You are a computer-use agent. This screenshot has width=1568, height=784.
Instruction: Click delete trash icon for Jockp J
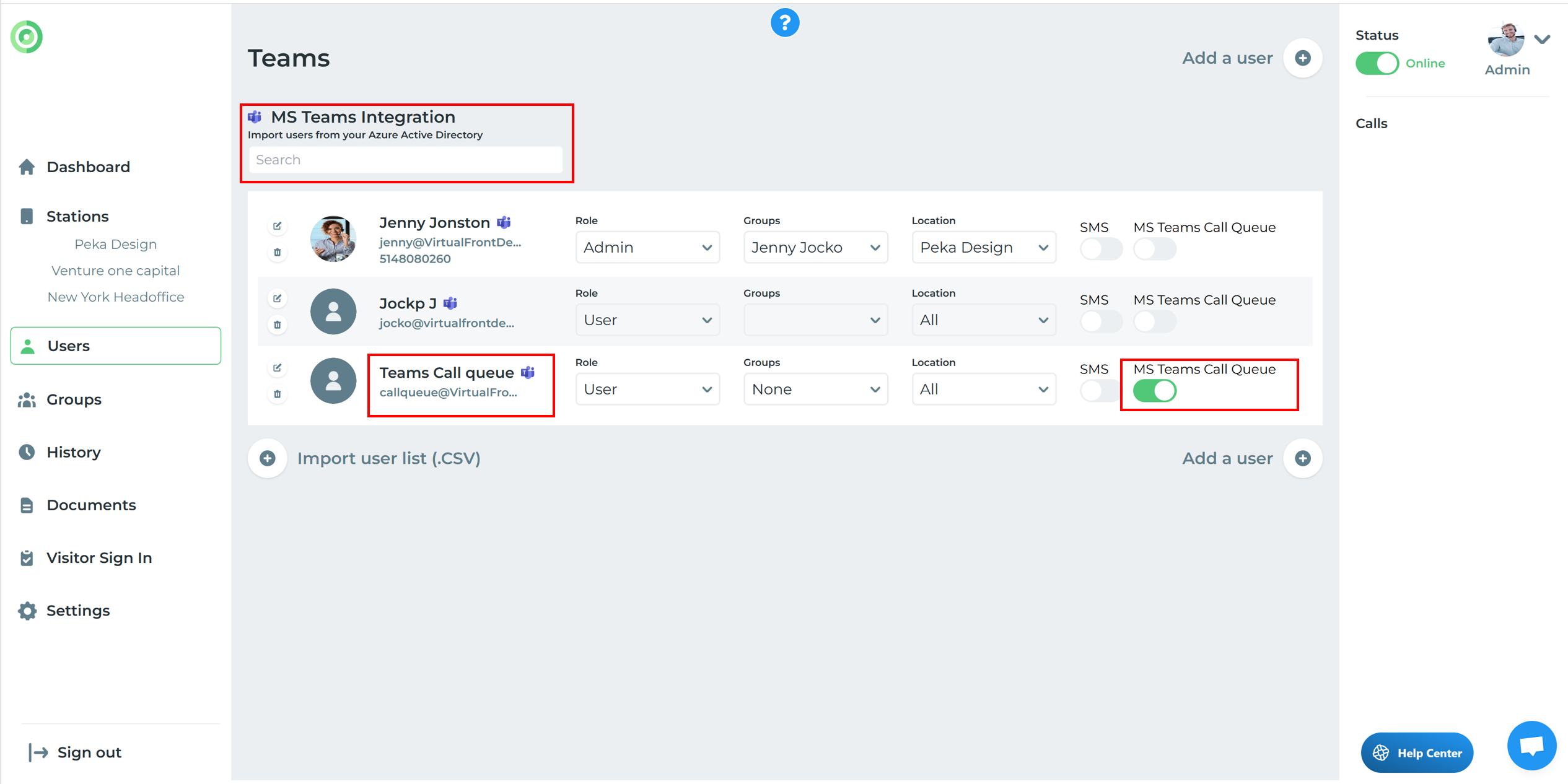(x=278, y=324)
